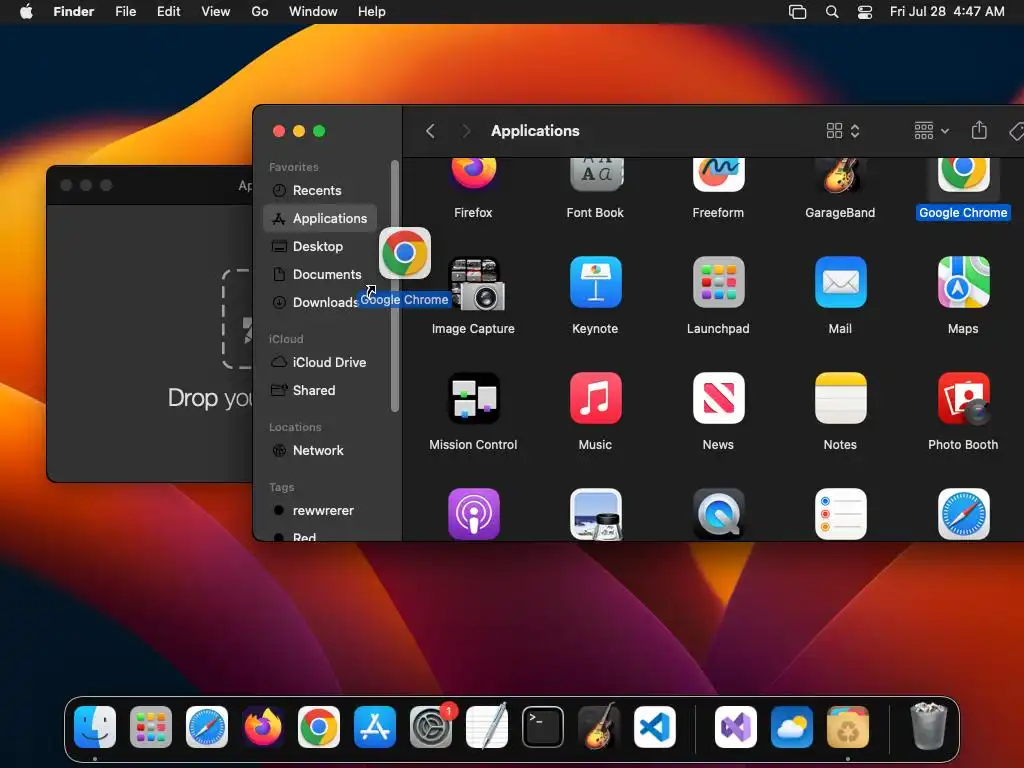This screenshot has height=768, width=1024.
Task: Select Recents in the Finder sidebar
Action: click(320, 191)
